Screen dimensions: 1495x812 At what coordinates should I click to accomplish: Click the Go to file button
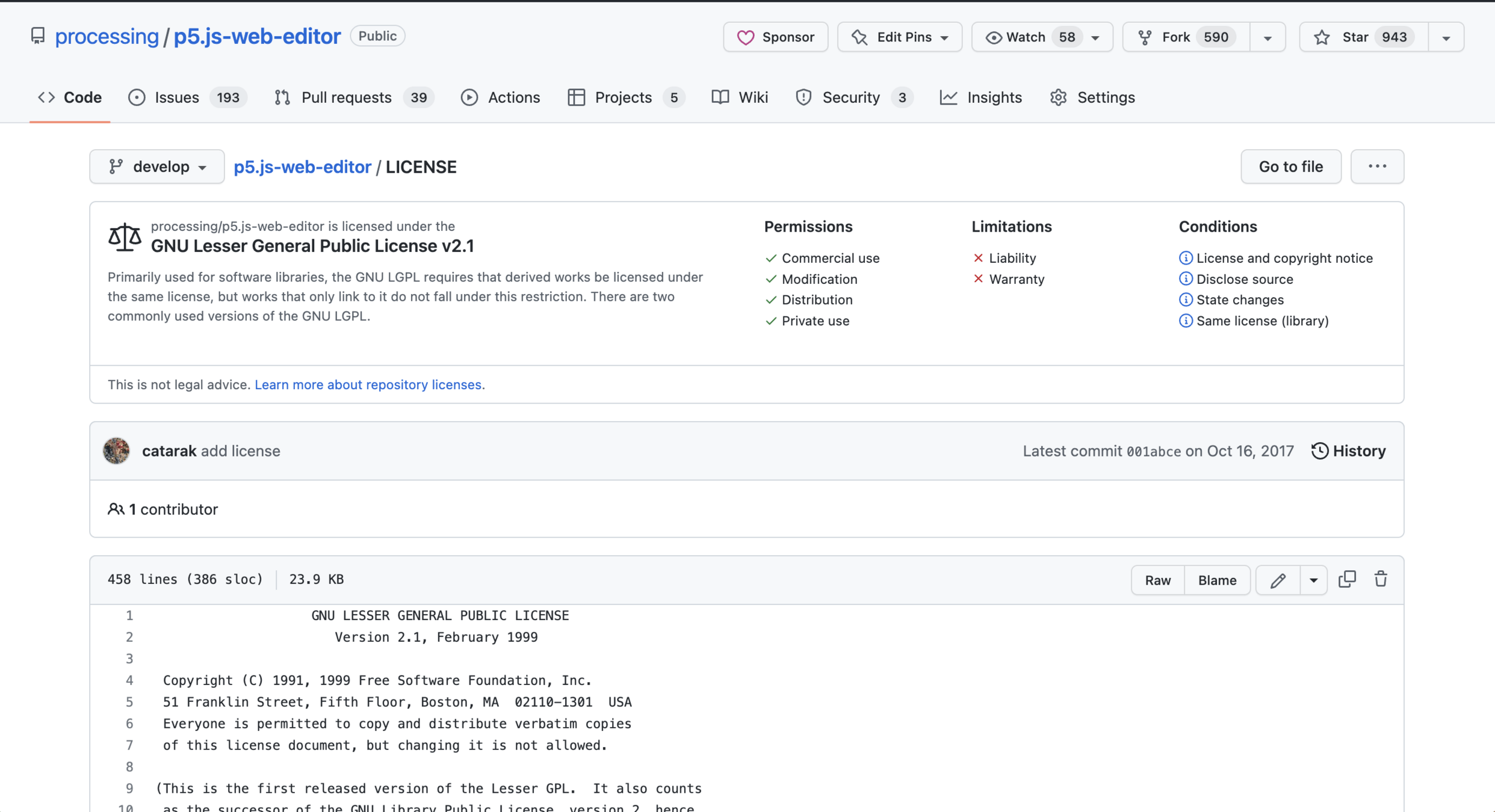coord(1290,167)
